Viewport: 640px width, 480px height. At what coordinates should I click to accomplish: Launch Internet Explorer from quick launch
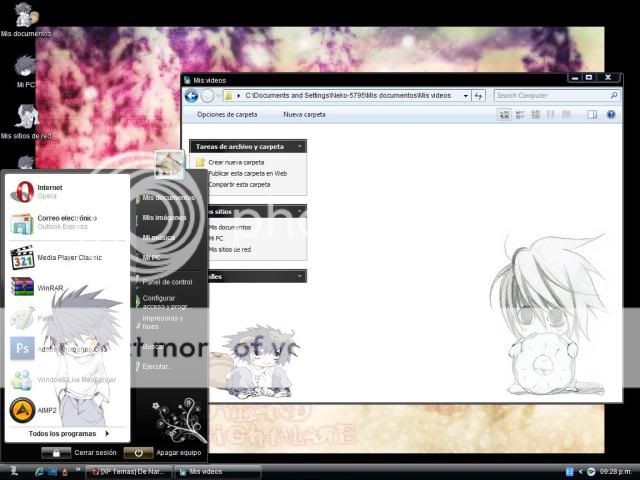[39, 472]
